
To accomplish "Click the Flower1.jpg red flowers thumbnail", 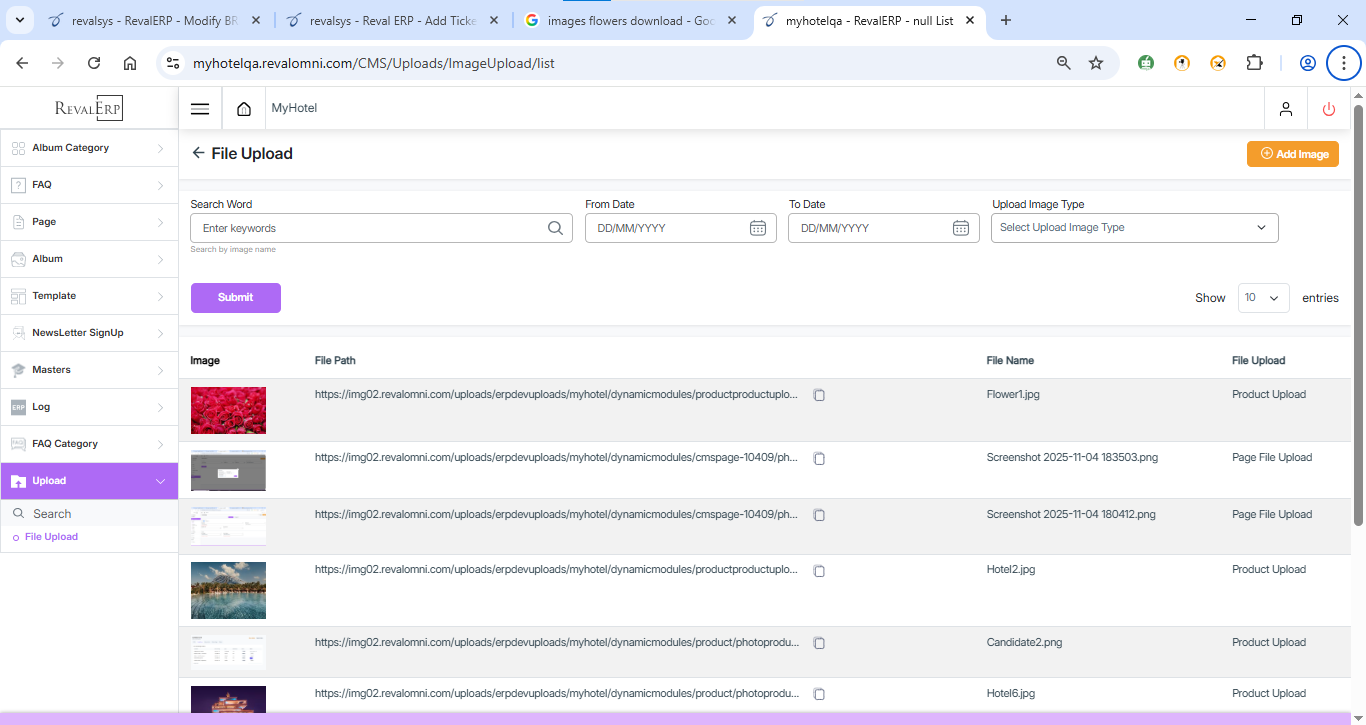I will (x=228, y=410).
